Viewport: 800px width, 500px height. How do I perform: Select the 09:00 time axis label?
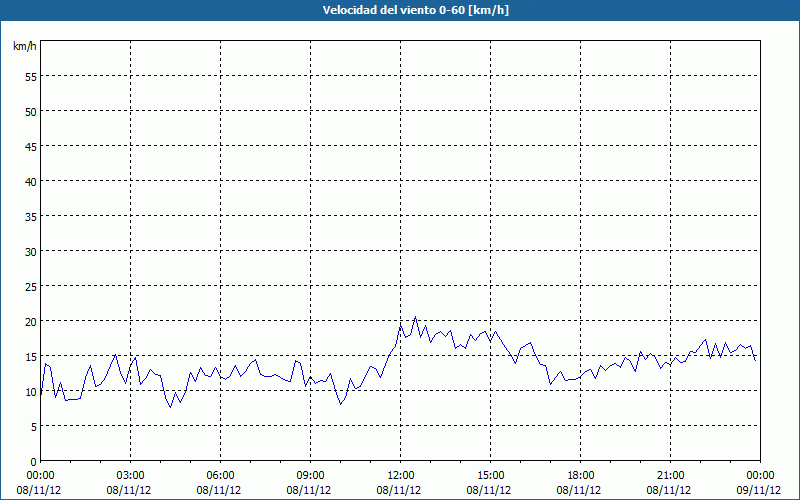point(310,476)
